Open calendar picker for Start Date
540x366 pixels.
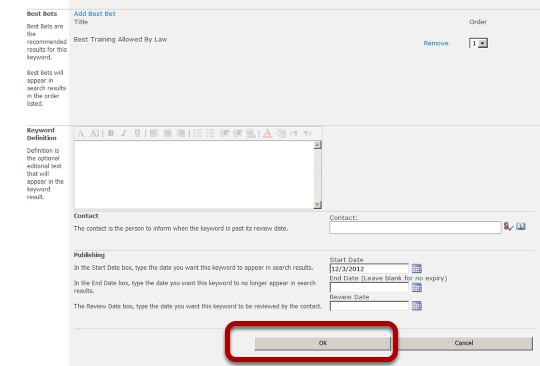click(417, 268)
